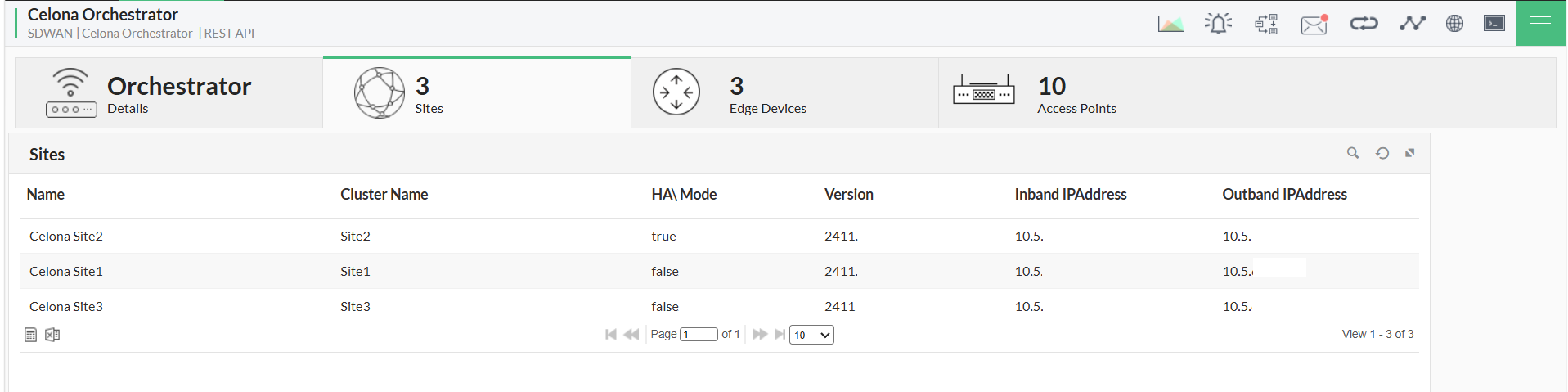Screen dimensions: 1568x392
Task: Click the View 1 - 3 of 3 text
Action: pos(1377,334)
